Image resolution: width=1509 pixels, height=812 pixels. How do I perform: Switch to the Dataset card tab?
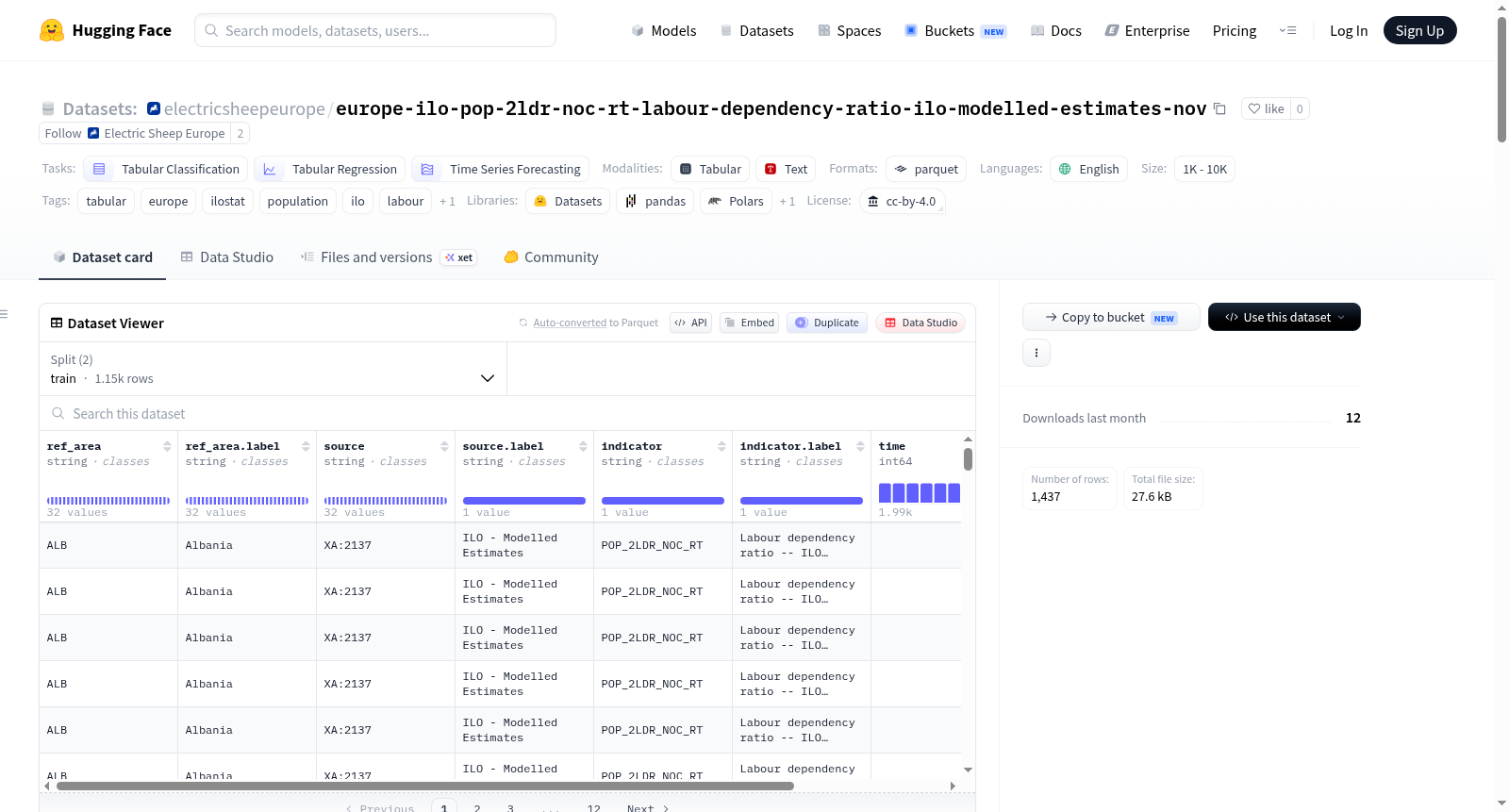pos(102,257)
